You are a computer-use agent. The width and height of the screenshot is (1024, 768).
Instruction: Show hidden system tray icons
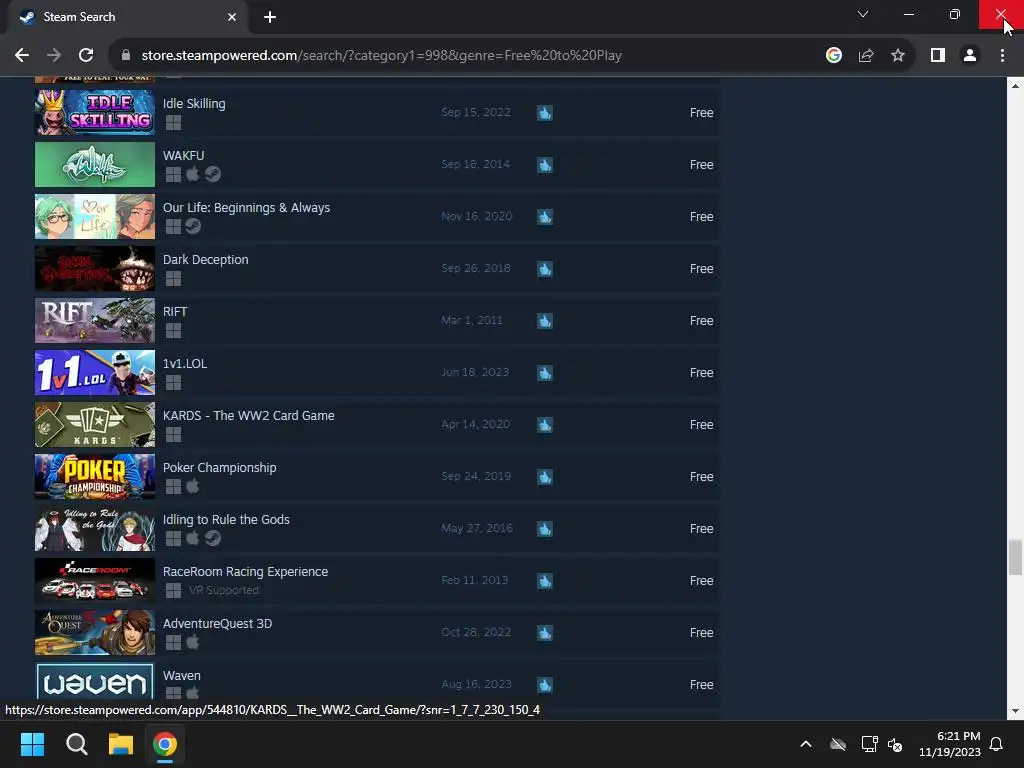pos(806,744)
